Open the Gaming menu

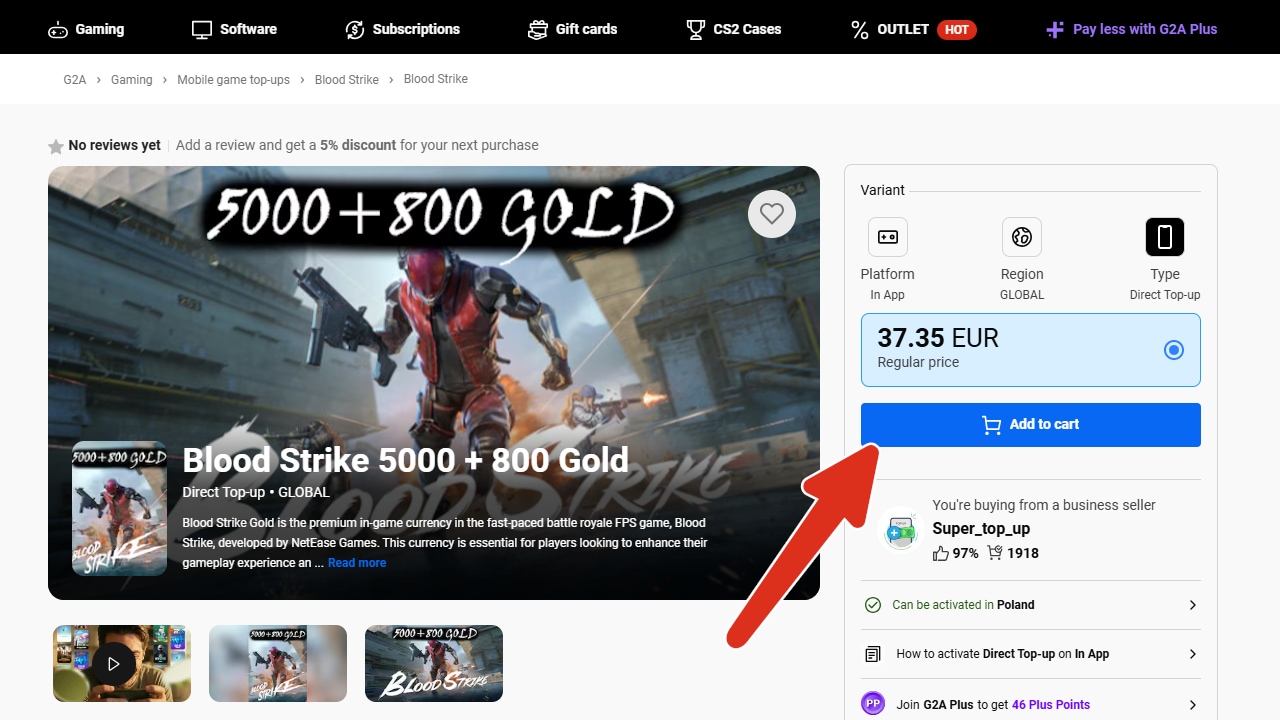(x=86, y=29)
